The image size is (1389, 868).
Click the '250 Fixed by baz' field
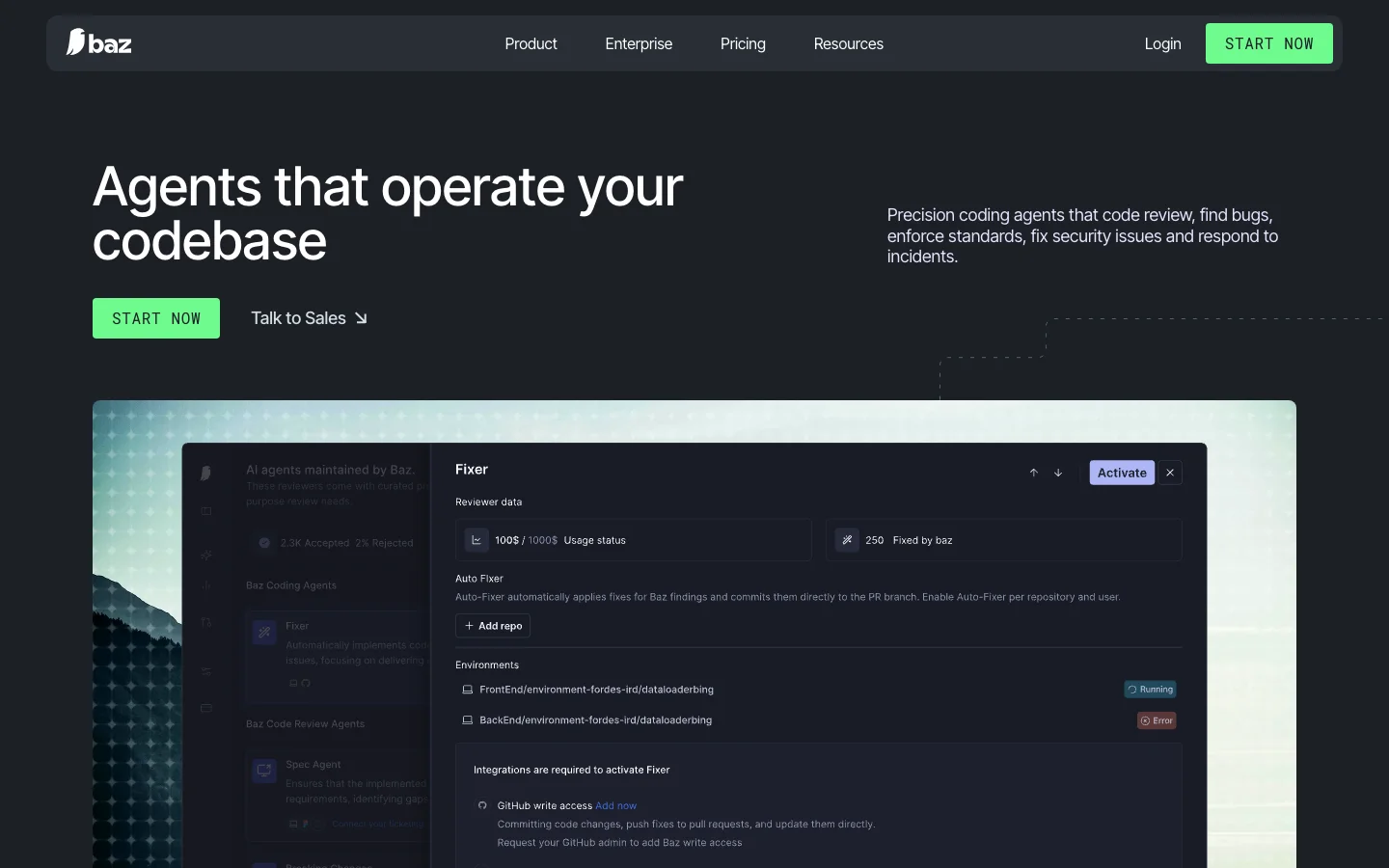point(1004,540)
